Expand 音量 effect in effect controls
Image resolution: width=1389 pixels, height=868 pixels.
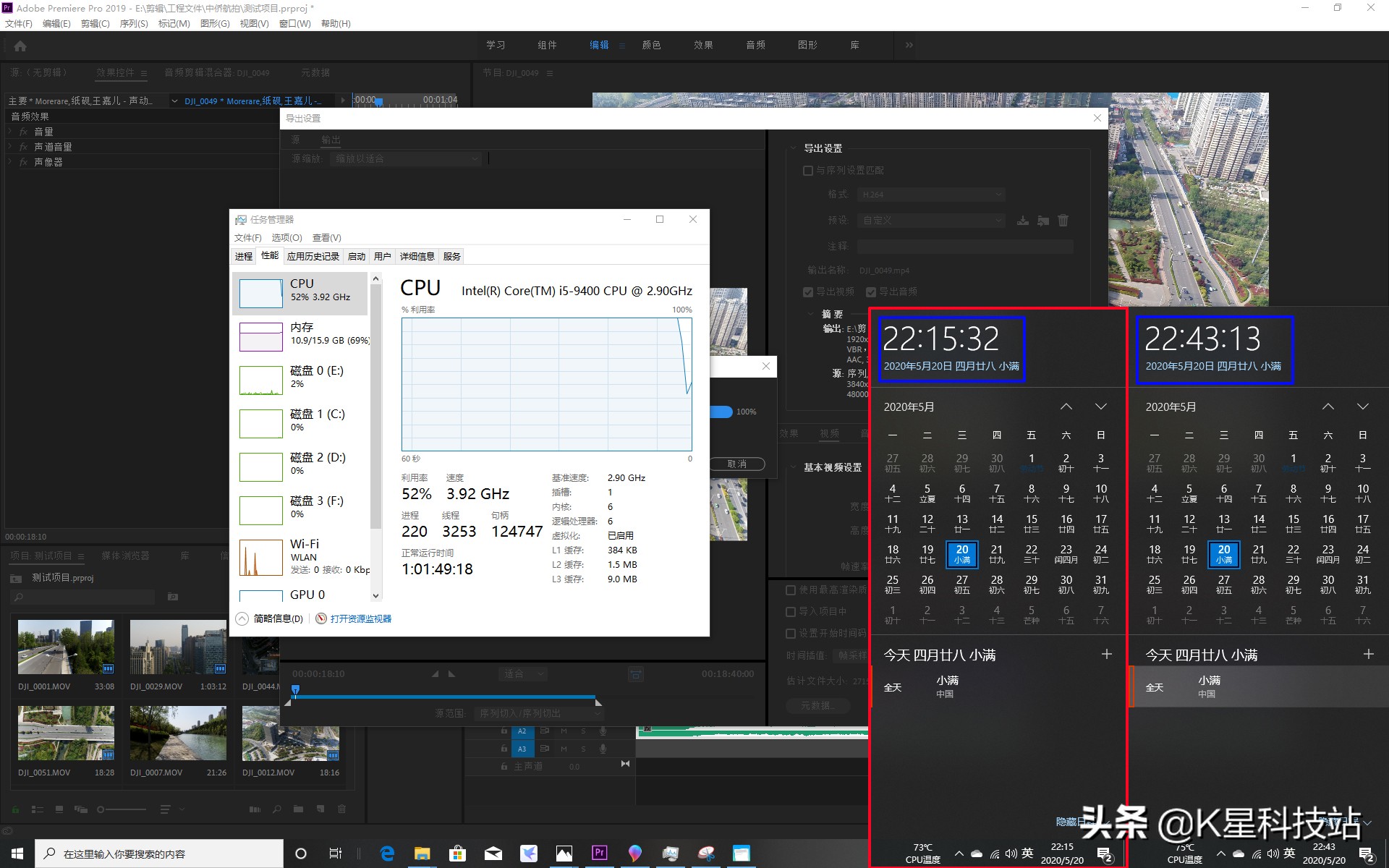11,132
